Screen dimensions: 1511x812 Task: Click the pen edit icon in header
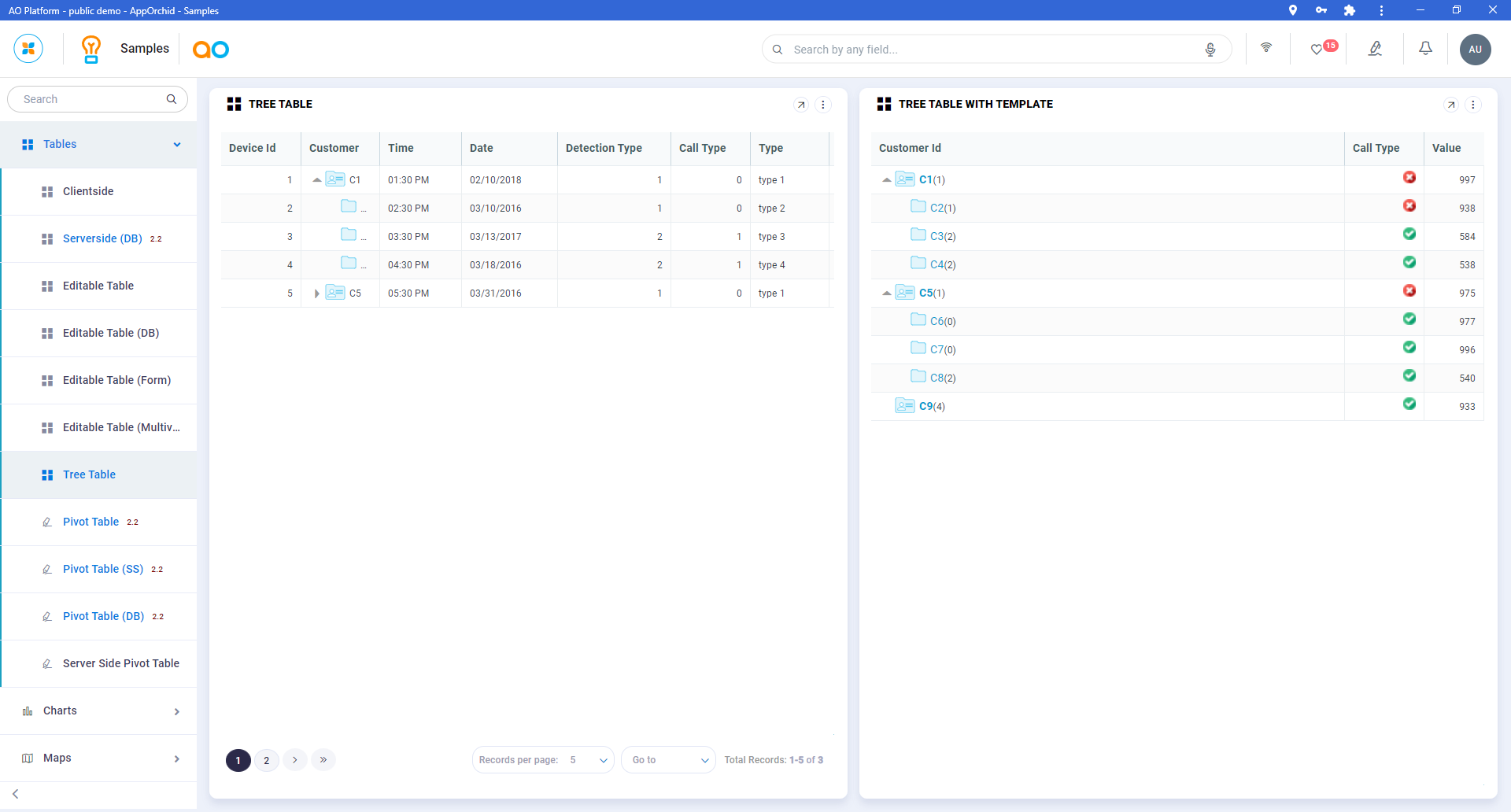(1375, 49)
